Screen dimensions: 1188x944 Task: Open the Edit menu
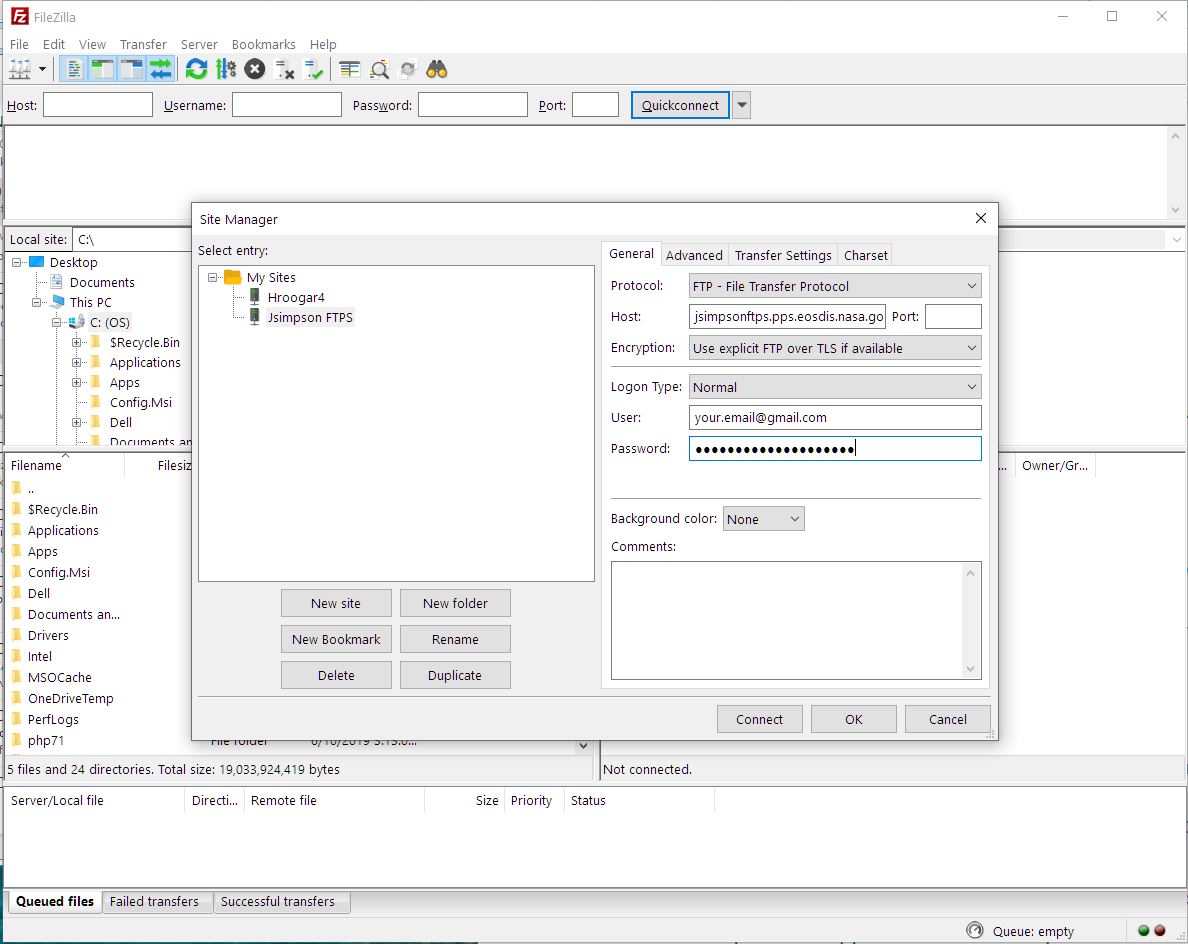click(54, 44)
